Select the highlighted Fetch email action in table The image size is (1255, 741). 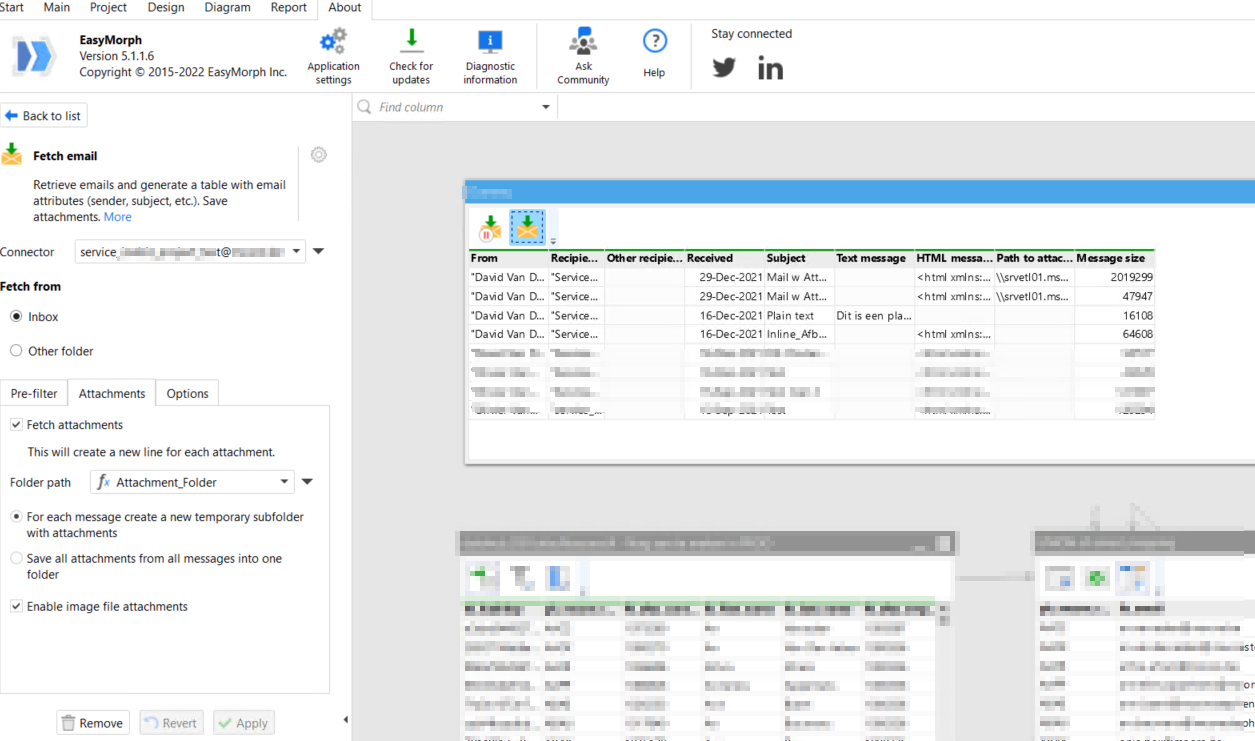(527, 228)
